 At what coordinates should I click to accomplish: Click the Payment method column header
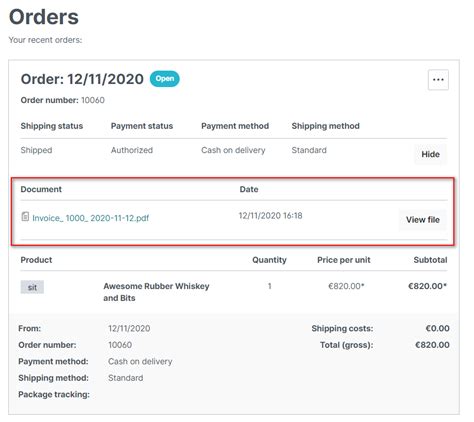coord(235,126)
